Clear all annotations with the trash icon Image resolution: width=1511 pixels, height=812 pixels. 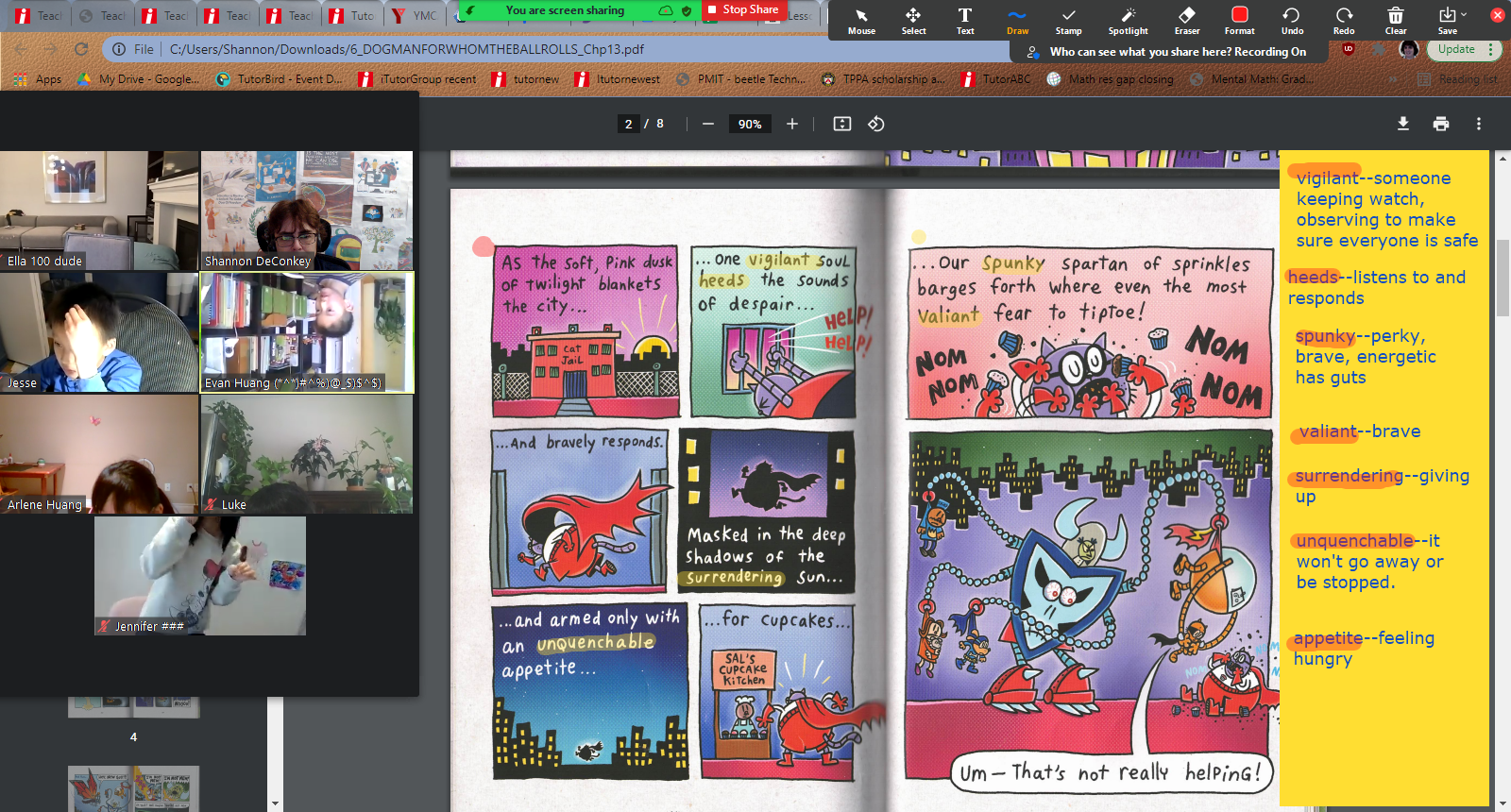pos(1396,21)
